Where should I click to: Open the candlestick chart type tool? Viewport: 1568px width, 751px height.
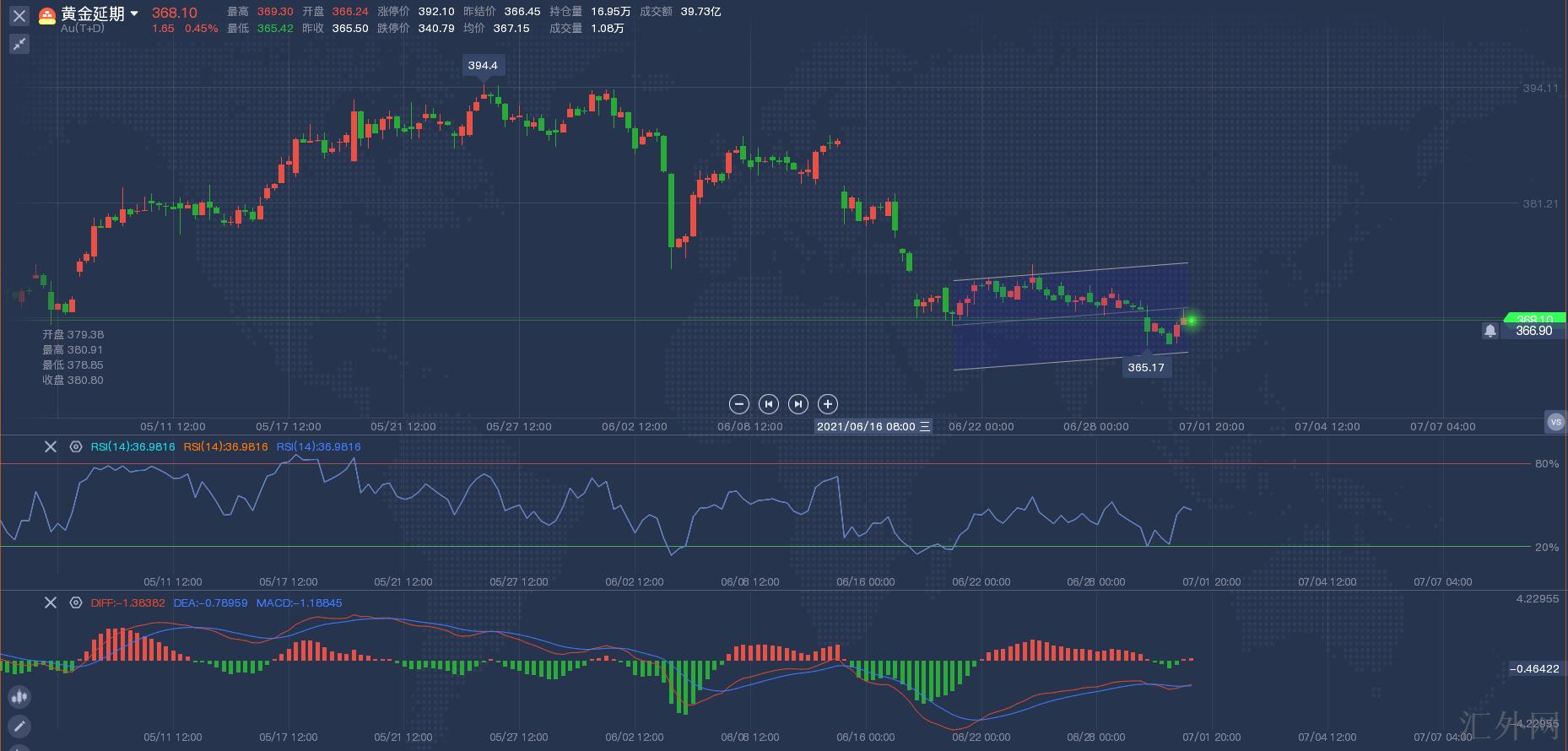[x=19, y=697]
